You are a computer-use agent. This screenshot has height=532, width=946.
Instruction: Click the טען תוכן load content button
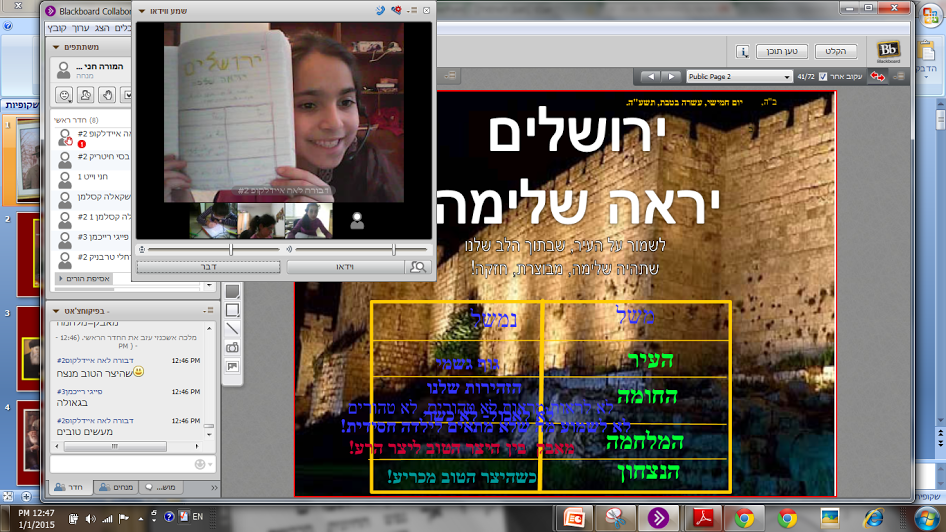point(782,51)
